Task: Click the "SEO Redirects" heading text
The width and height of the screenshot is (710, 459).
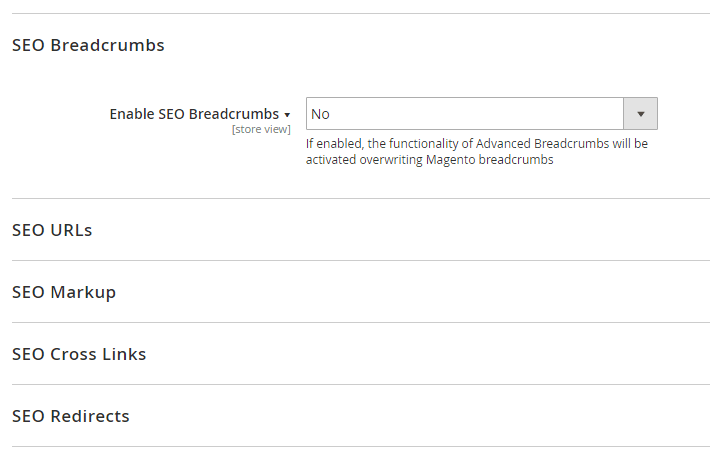Action: 71,416
